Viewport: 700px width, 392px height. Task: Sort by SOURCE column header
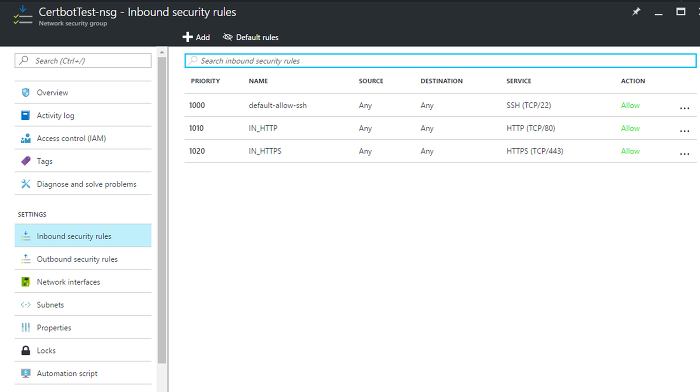[371, 81]
